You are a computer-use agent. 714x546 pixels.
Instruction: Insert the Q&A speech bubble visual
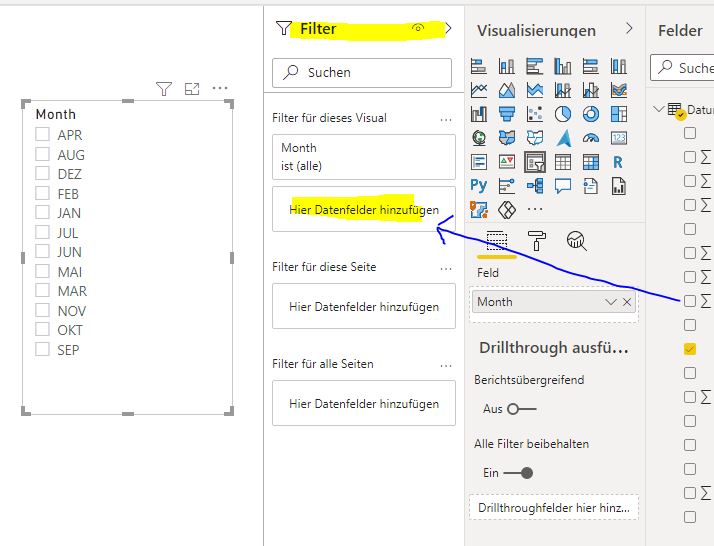point(563,186)
